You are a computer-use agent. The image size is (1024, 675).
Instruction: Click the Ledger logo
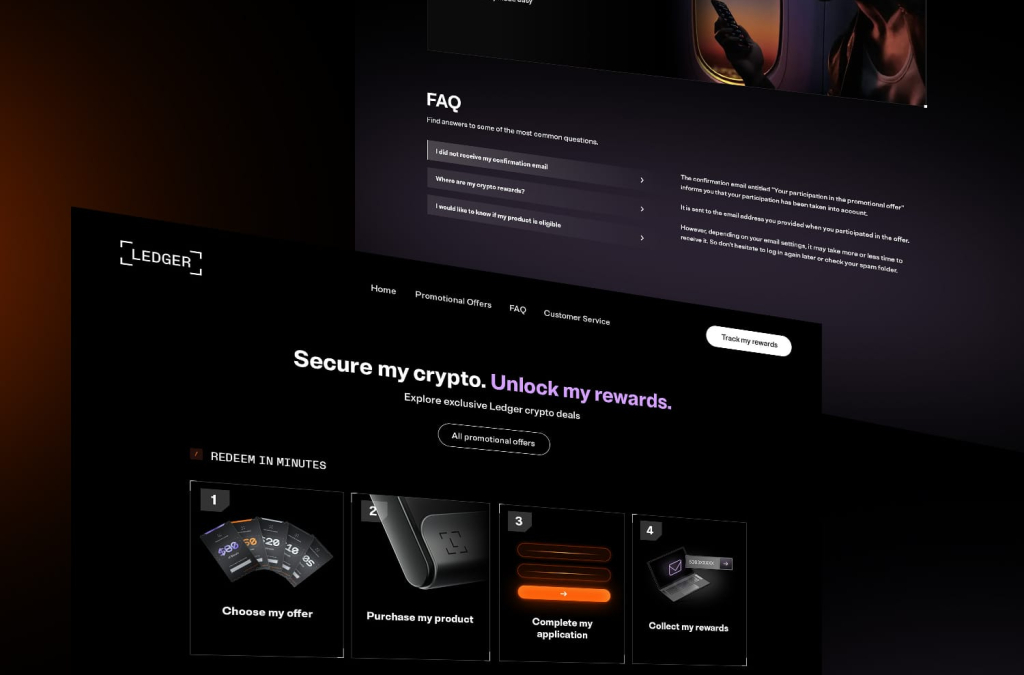click(x=161, y=258)
